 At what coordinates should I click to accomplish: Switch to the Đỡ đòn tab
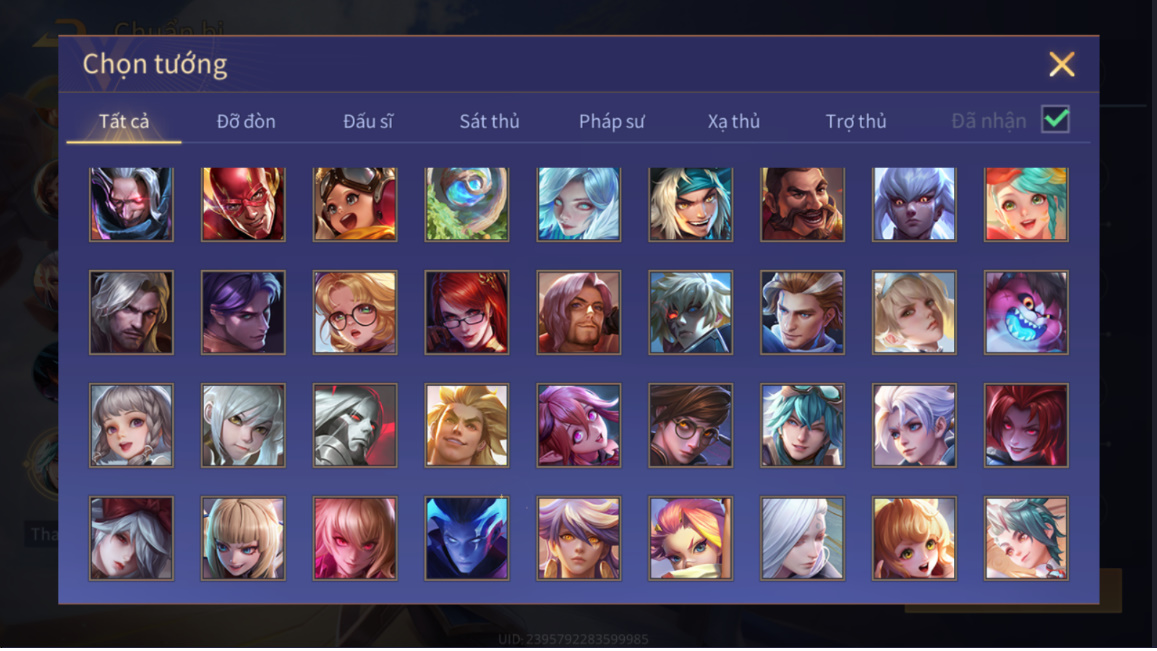246,121
